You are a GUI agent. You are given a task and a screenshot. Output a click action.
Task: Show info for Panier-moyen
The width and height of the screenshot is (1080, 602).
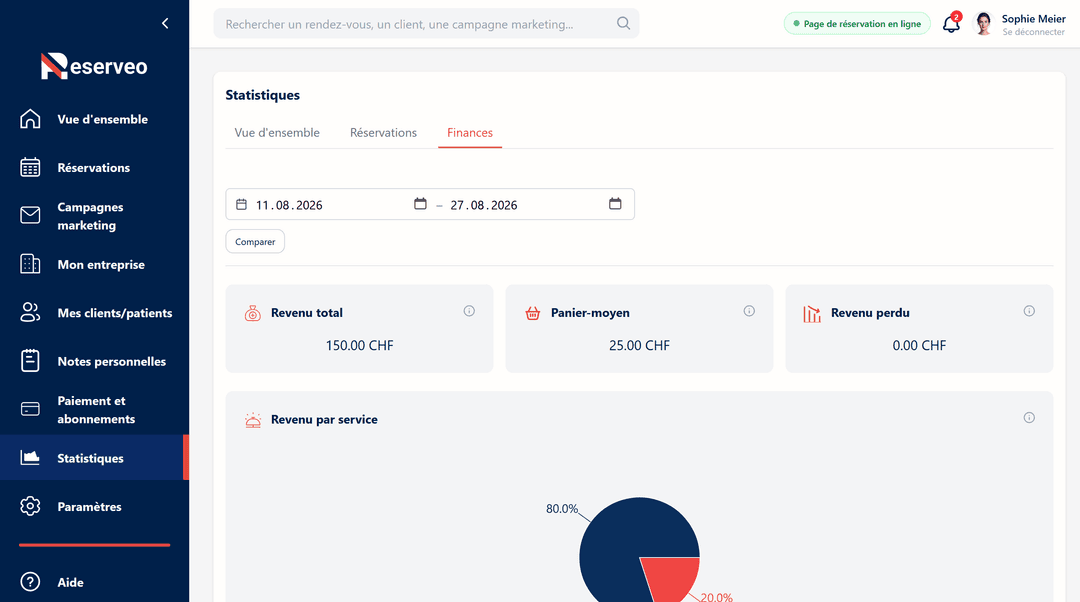point(749,311)
